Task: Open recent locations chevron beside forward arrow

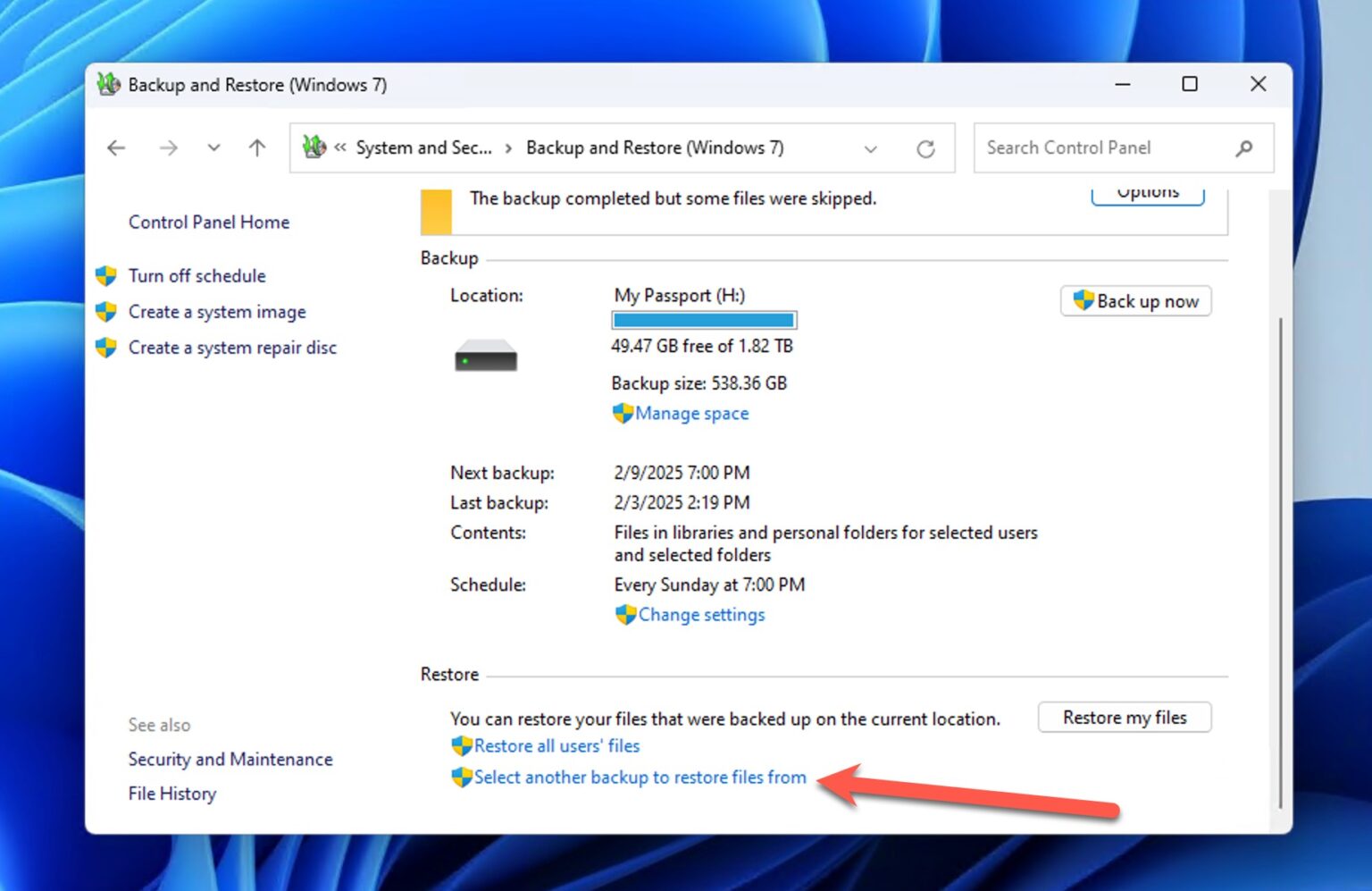Action: pyautogui.click(x=213, y=147)
